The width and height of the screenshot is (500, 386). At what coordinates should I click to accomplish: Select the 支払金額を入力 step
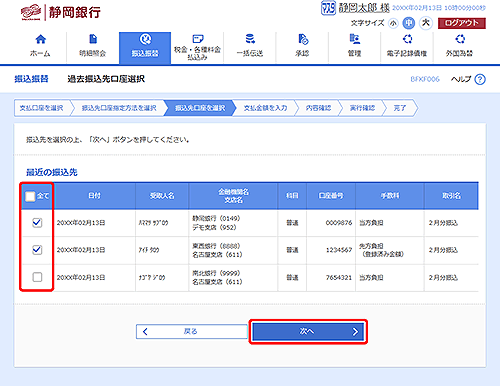click(265, 108)
